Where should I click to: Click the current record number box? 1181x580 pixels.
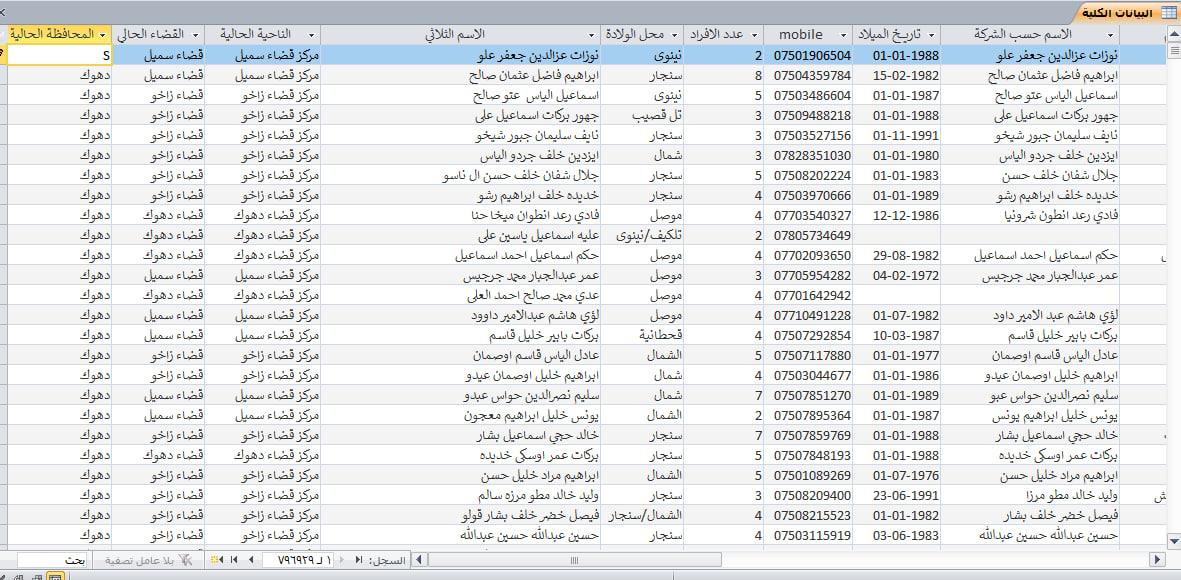[x=298, y=560]
